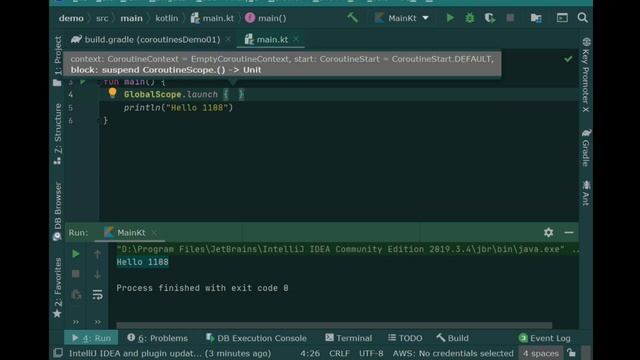This screenshot has height=360, width=640.
Task: Click main folder in the breadcrumb
Action: [131, 18]
